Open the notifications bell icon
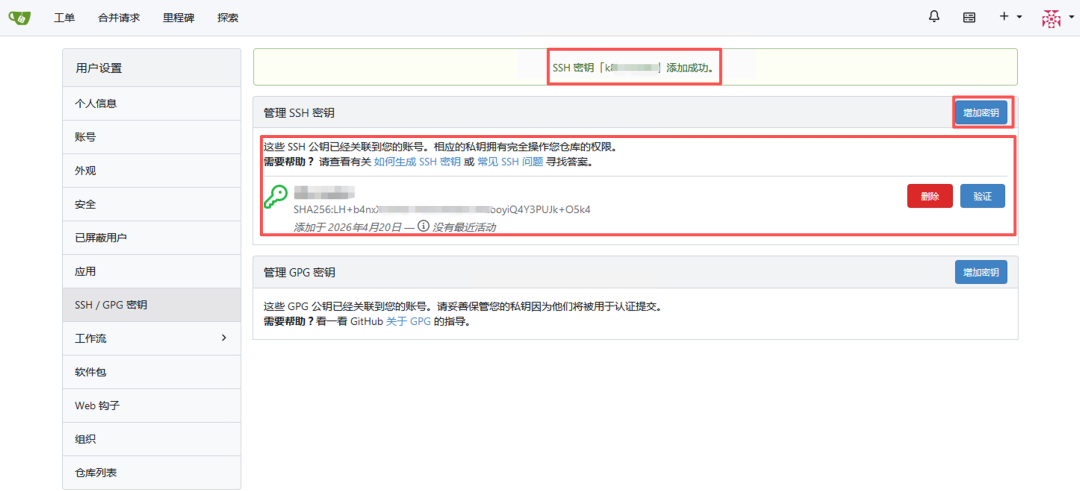 coord(934,17)
